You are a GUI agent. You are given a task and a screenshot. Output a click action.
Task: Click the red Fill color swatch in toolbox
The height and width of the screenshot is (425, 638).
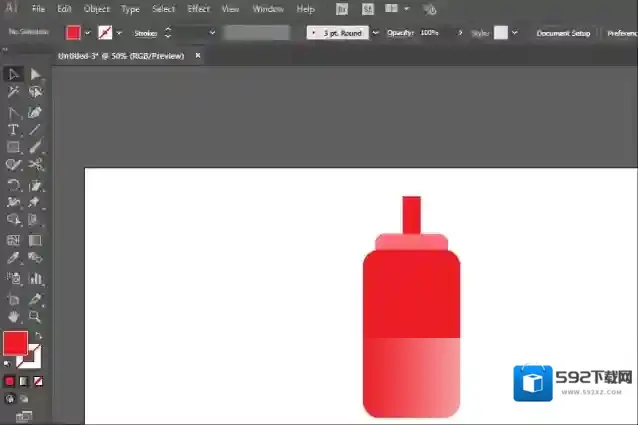tap(15, 344)
